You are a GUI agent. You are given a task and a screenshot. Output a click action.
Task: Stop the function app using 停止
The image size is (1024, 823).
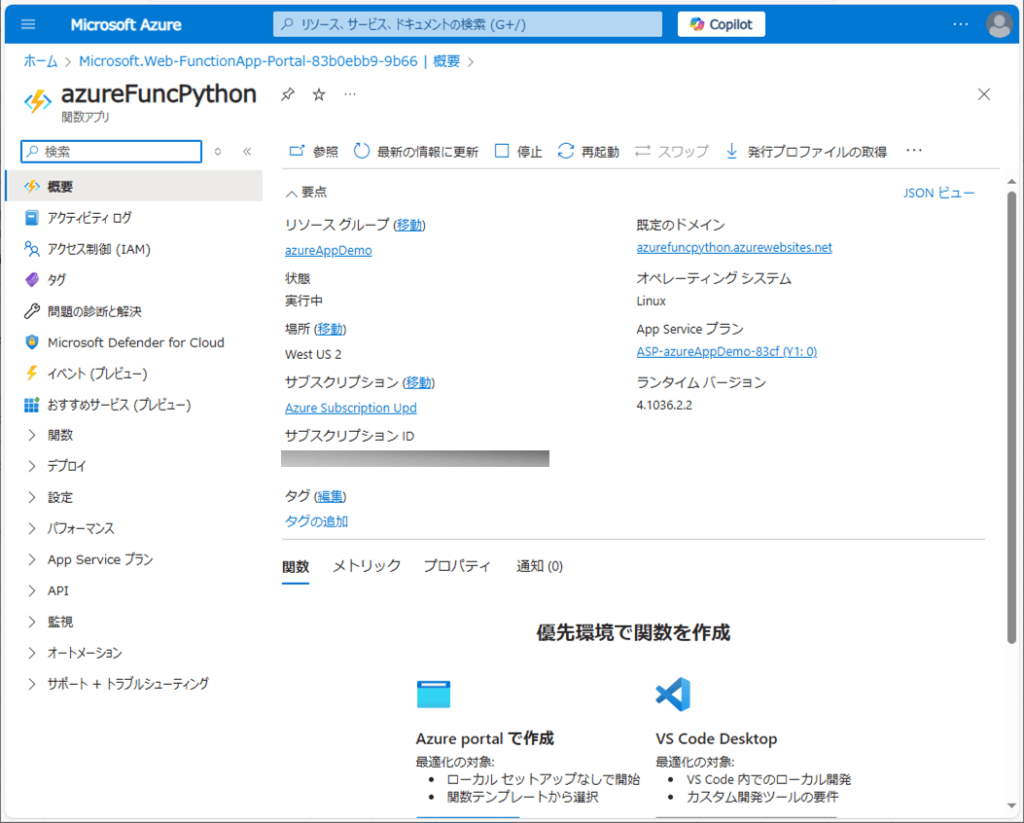point(516,151)
